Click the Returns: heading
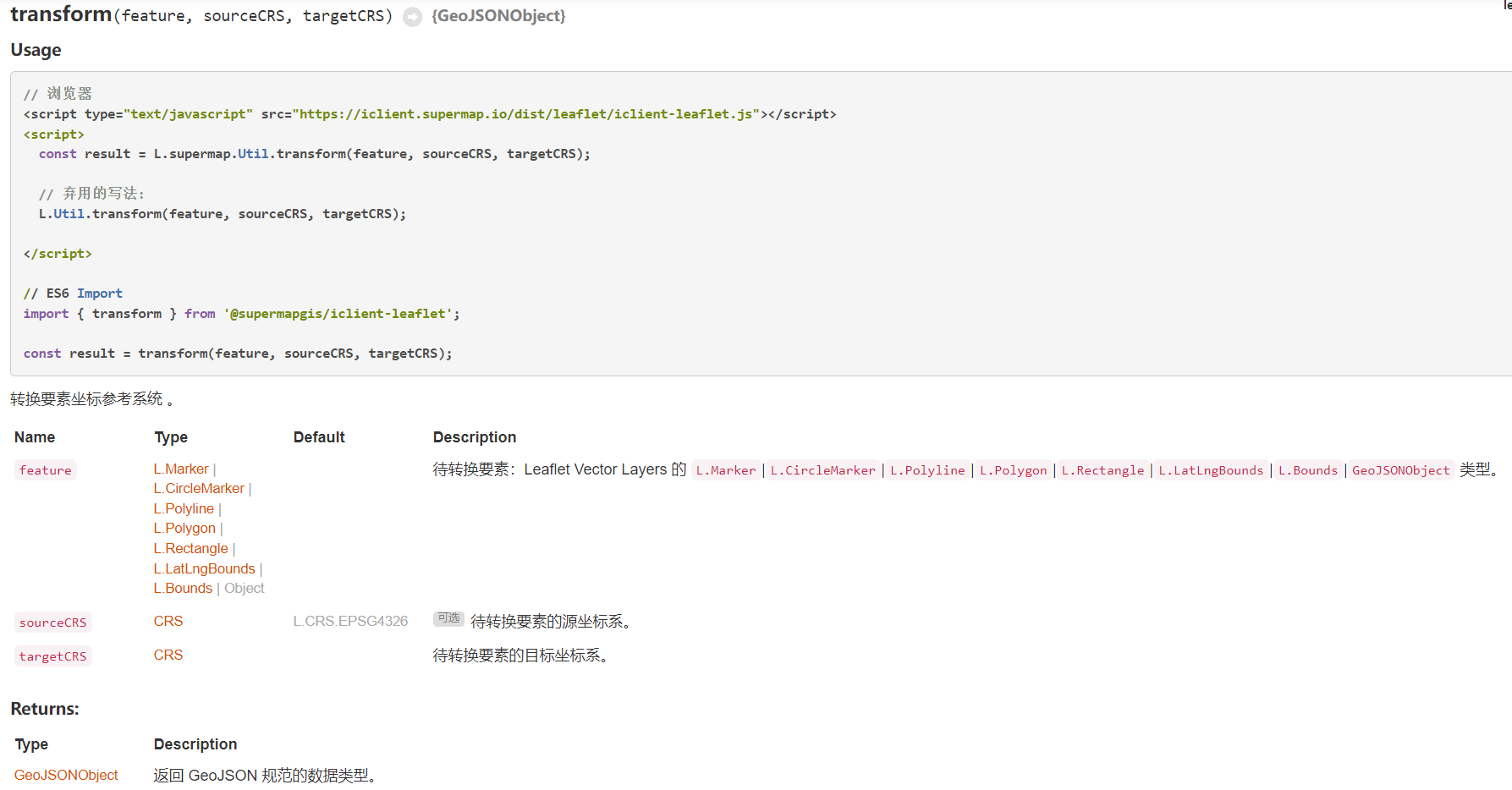 click(45, 709)
